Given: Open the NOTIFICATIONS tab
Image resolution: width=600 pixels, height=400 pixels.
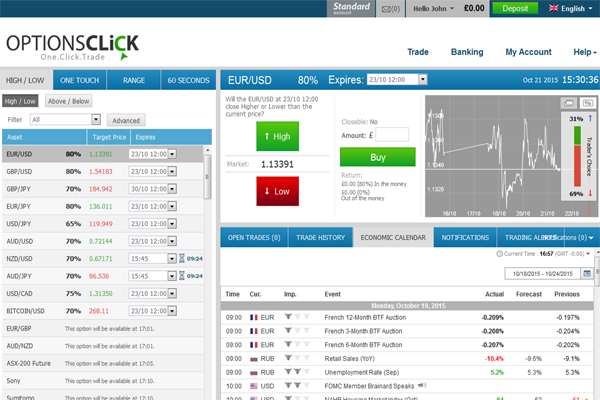Looking at the screenshot, I should (465, 237).
